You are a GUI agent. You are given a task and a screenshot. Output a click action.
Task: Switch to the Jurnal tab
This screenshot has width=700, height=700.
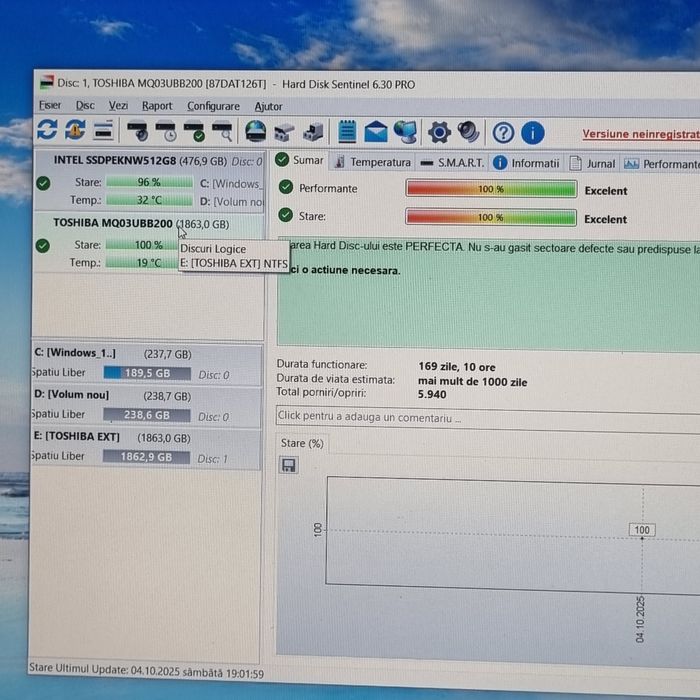pos(592,164)
